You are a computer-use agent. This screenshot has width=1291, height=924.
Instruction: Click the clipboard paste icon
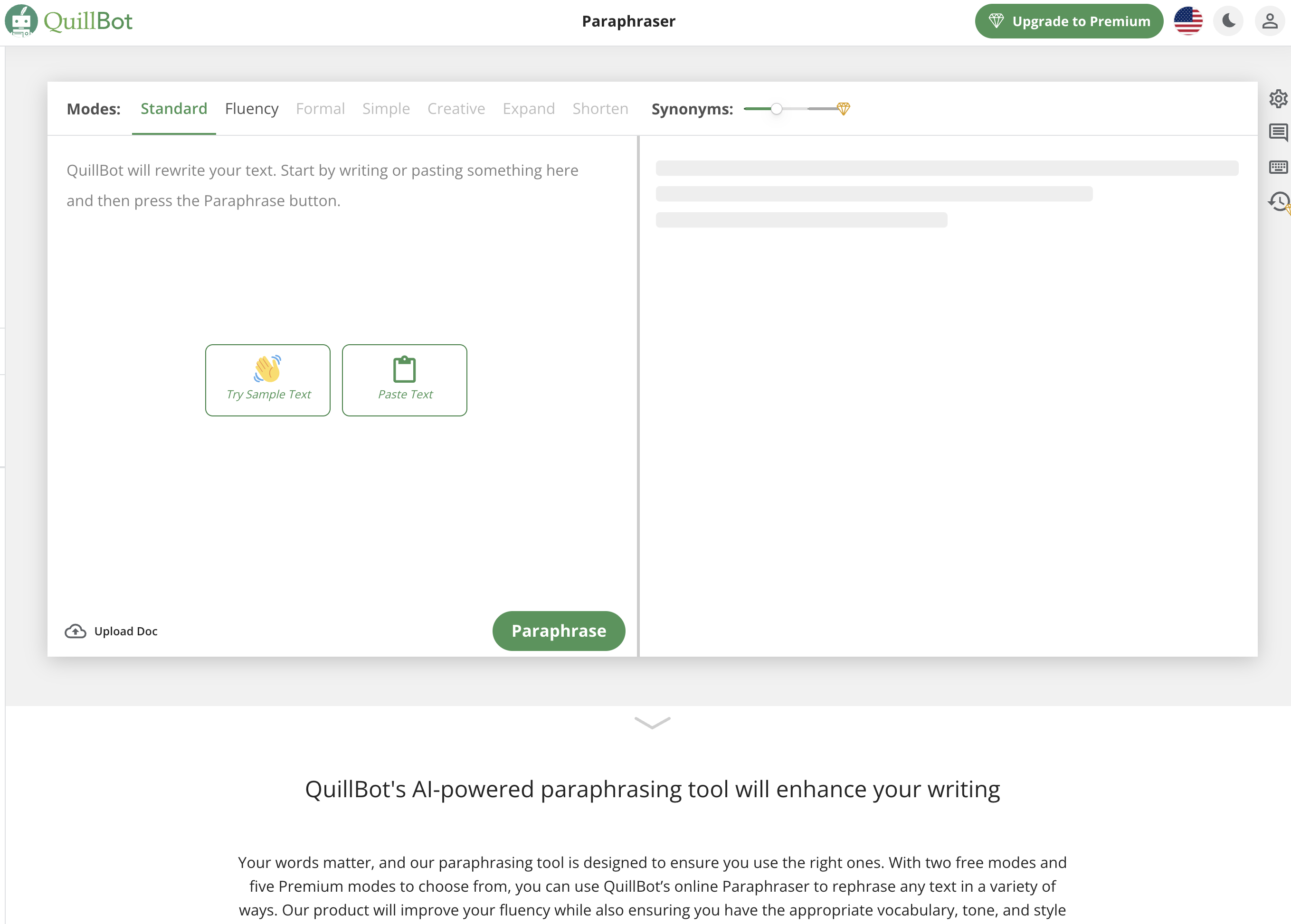404,369
